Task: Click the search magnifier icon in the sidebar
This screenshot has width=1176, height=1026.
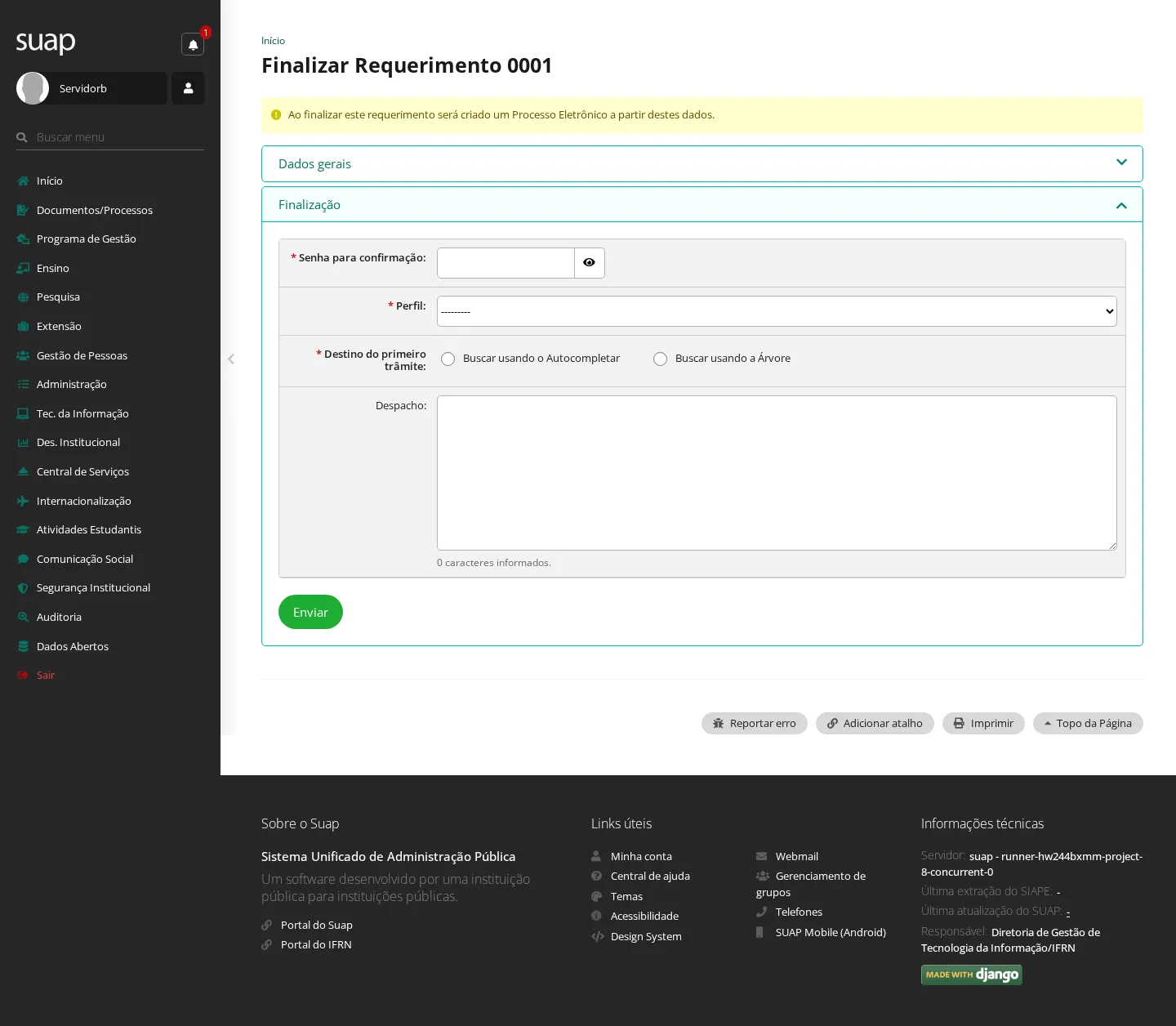Action: [22, 137]
